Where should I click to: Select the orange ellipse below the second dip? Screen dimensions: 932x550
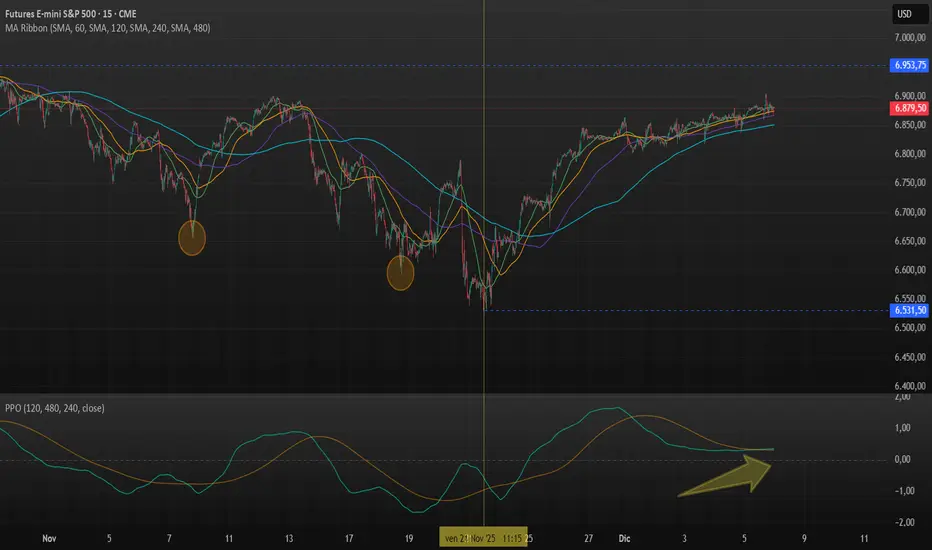click(400, 272)
